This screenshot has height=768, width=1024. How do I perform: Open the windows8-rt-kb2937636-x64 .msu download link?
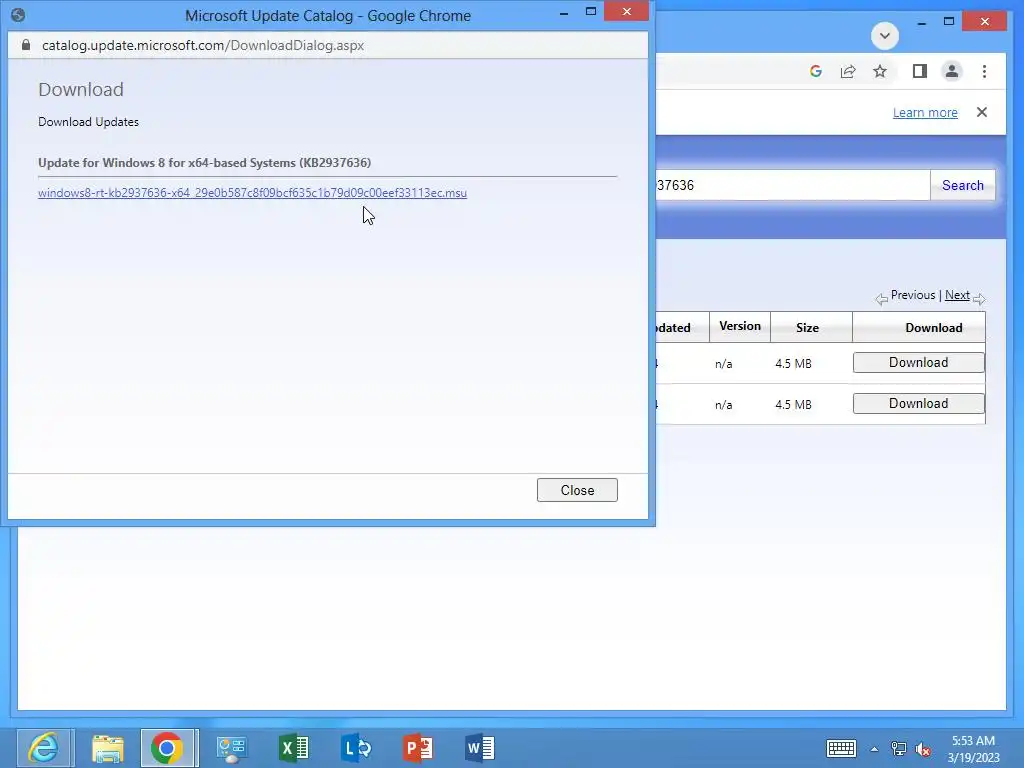coord(252,193)
